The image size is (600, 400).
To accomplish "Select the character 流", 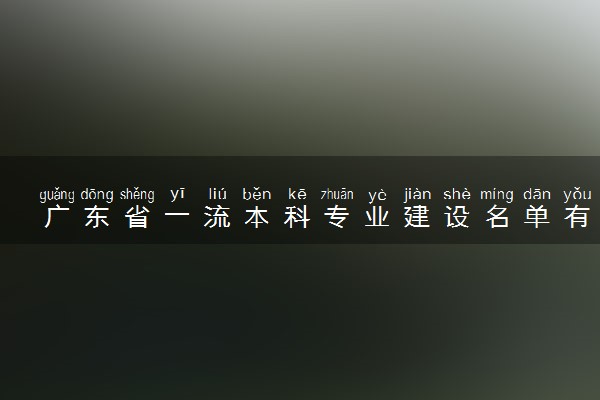I will pos(217,217).
